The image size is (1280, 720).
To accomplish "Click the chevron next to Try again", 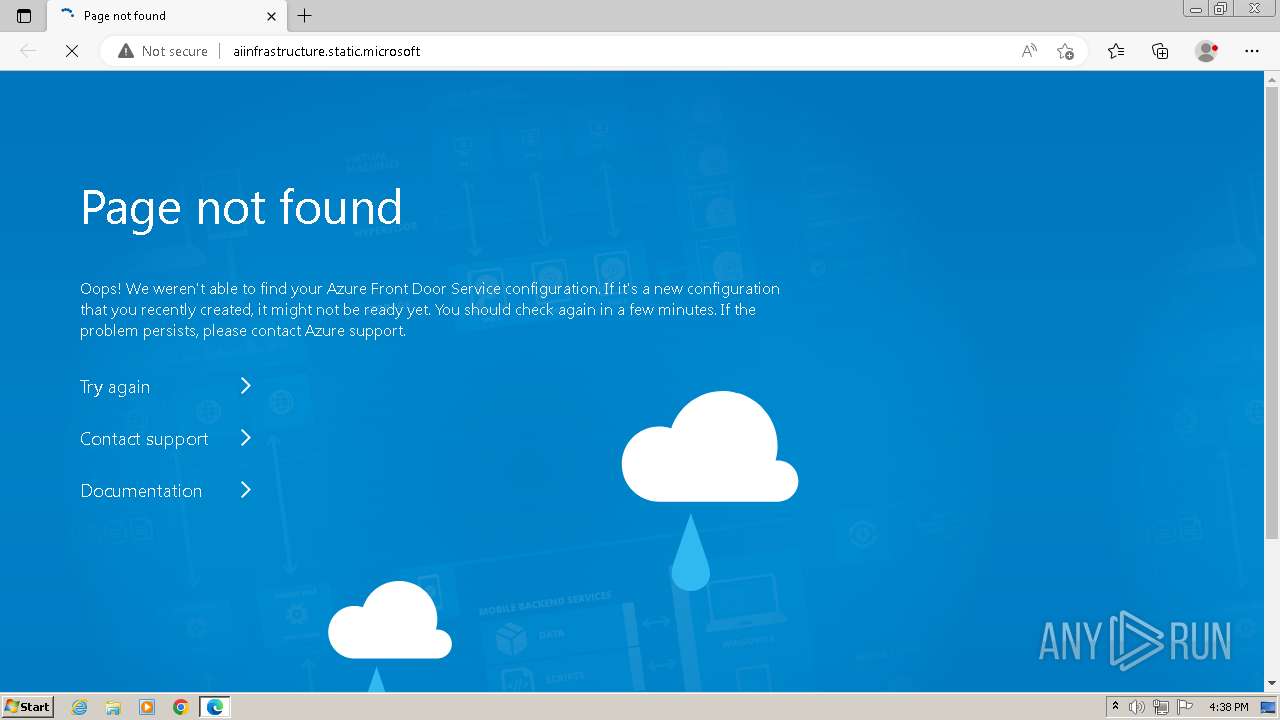I will (246, 386).
